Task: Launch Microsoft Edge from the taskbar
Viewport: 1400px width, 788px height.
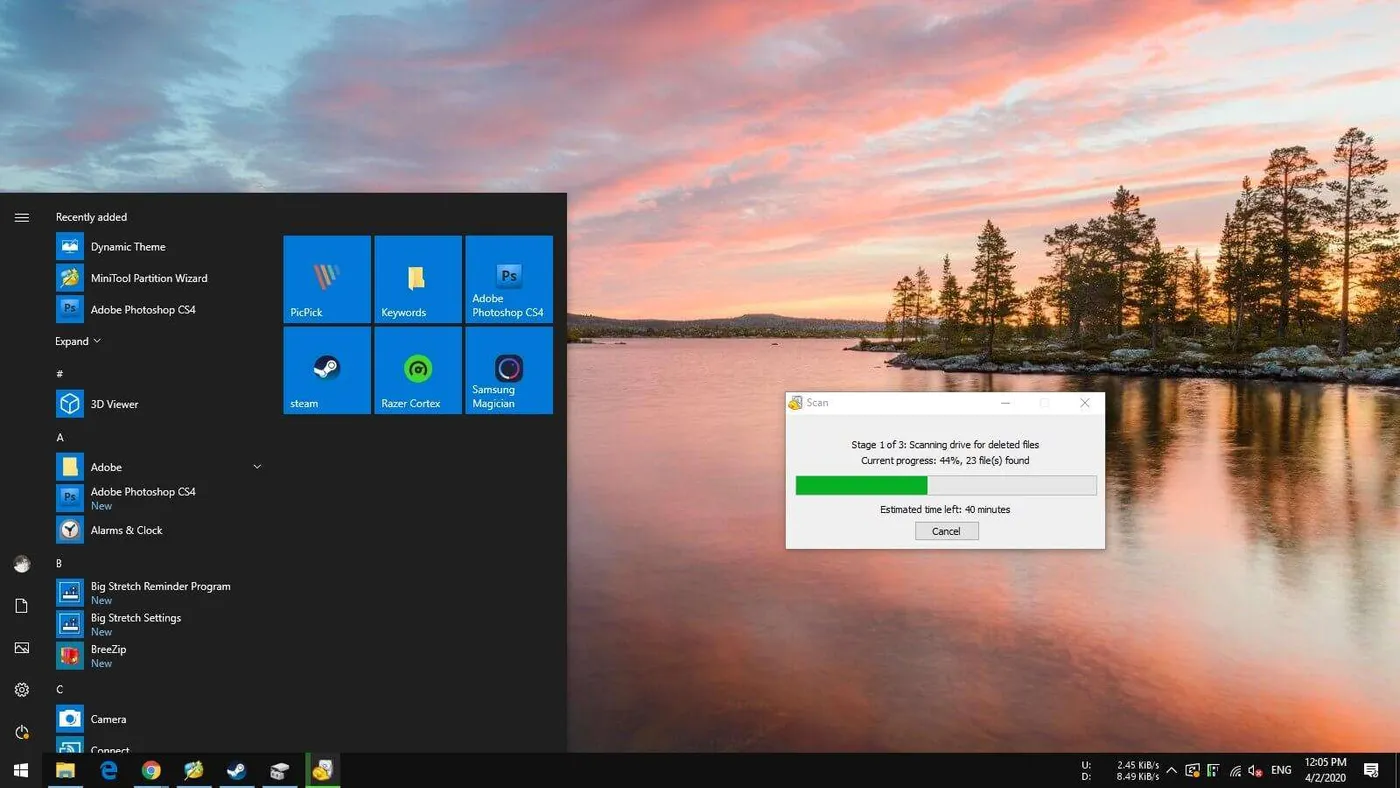Action: [108, 770]
